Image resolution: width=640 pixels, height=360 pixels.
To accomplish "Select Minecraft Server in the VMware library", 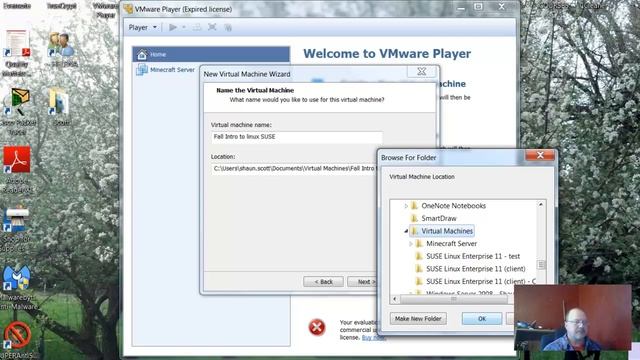I will [x=172, y=70].
